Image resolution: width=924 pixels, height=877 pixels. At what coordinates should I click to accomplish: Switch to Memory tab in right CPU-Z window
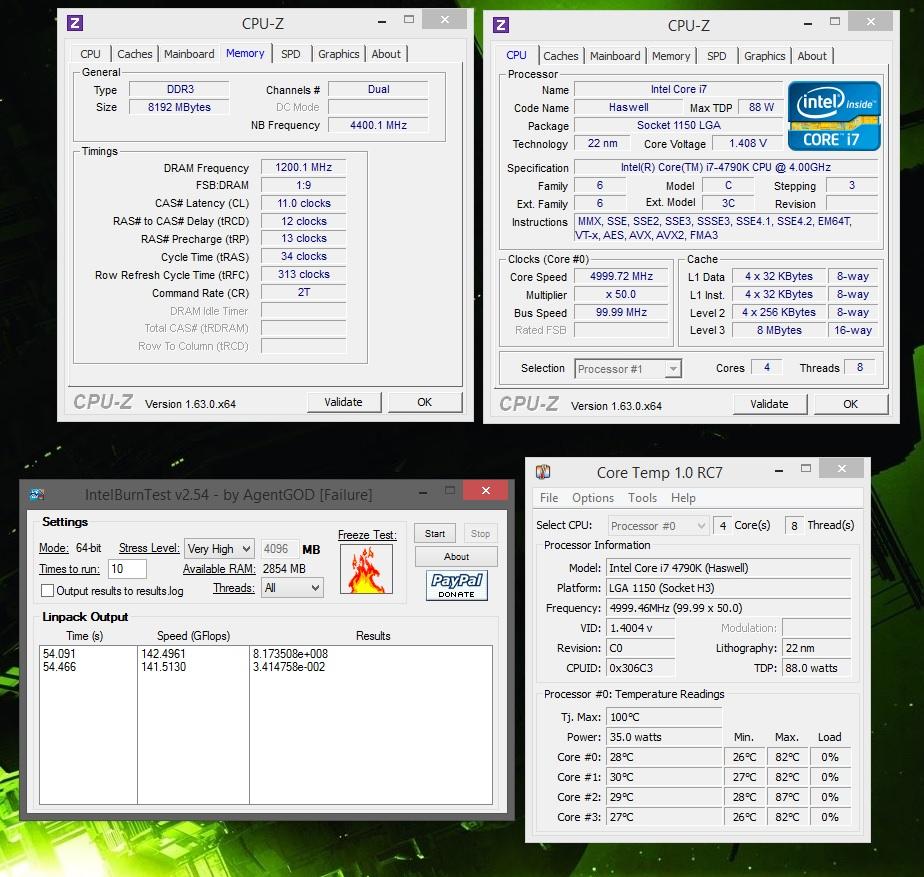point(671,56)
